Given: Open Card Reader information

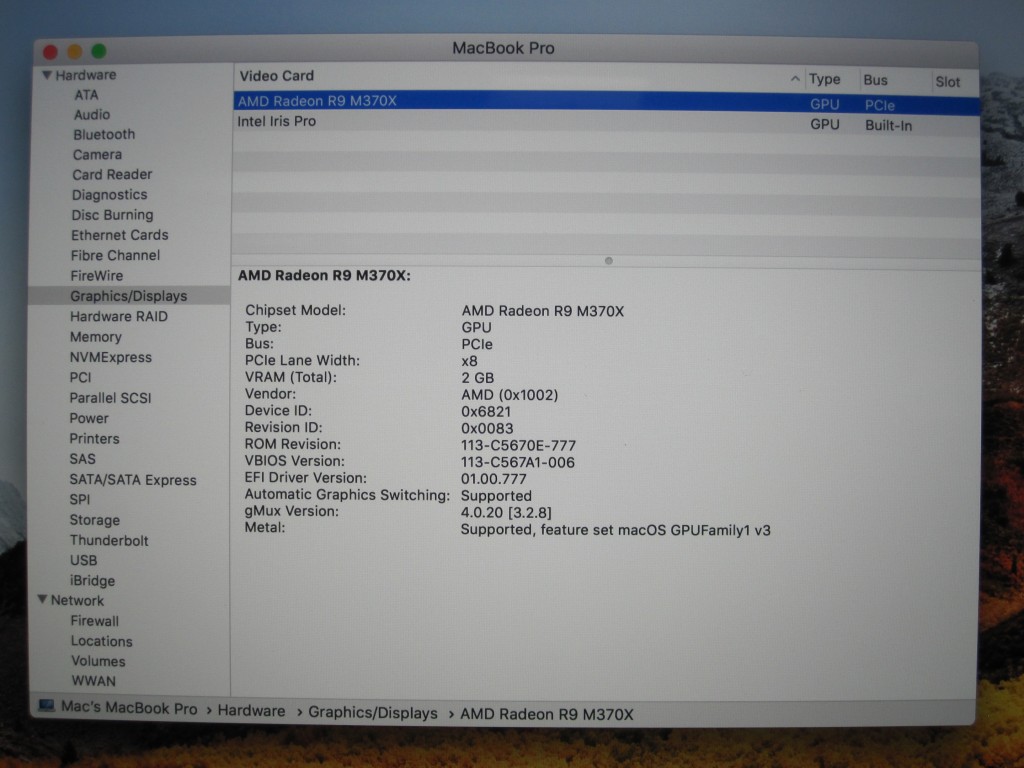Looking at the screenshot, I should (112, 174).
